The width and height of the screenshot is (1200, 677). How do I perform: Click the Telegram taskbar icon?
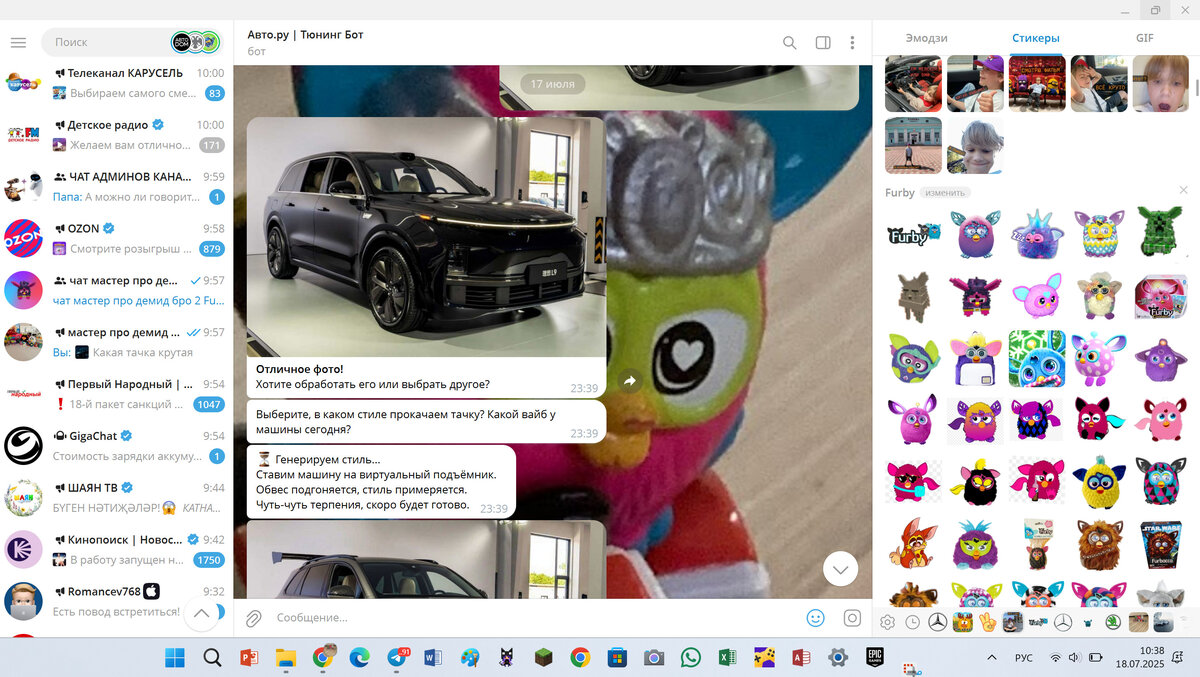pos(397,657)
